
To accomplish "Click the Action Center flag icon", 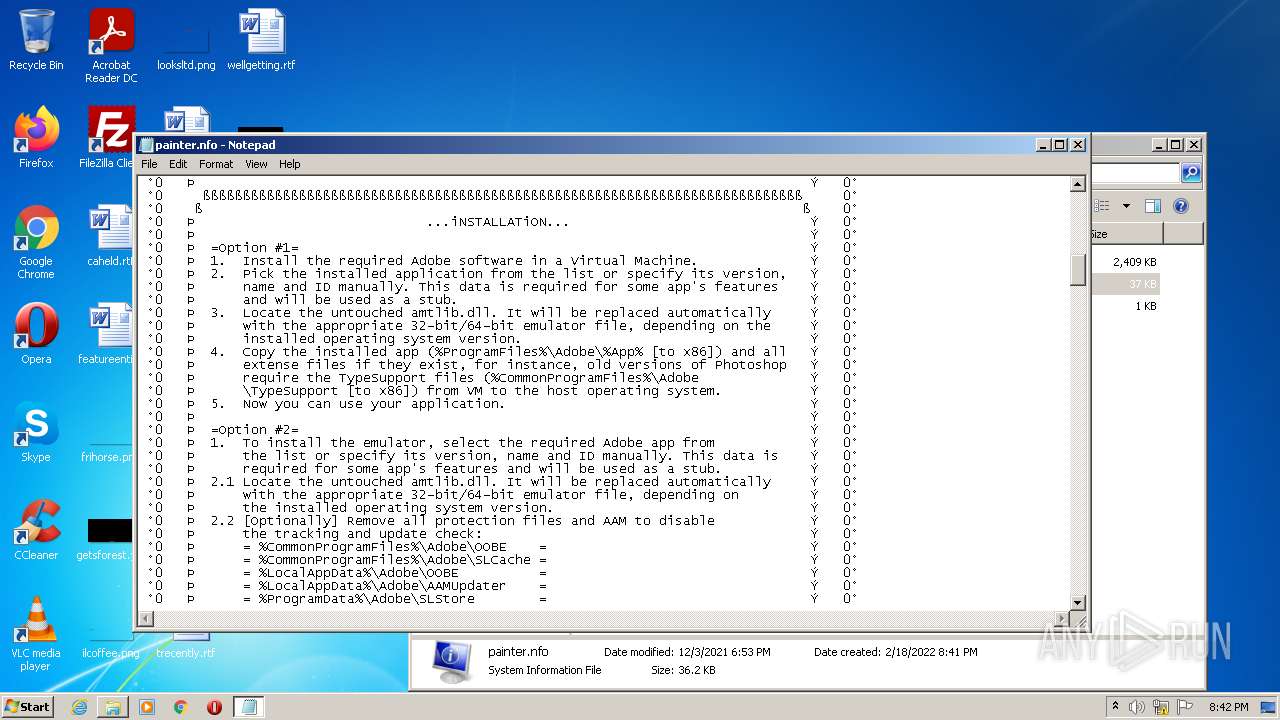I will pos(1185,707).
